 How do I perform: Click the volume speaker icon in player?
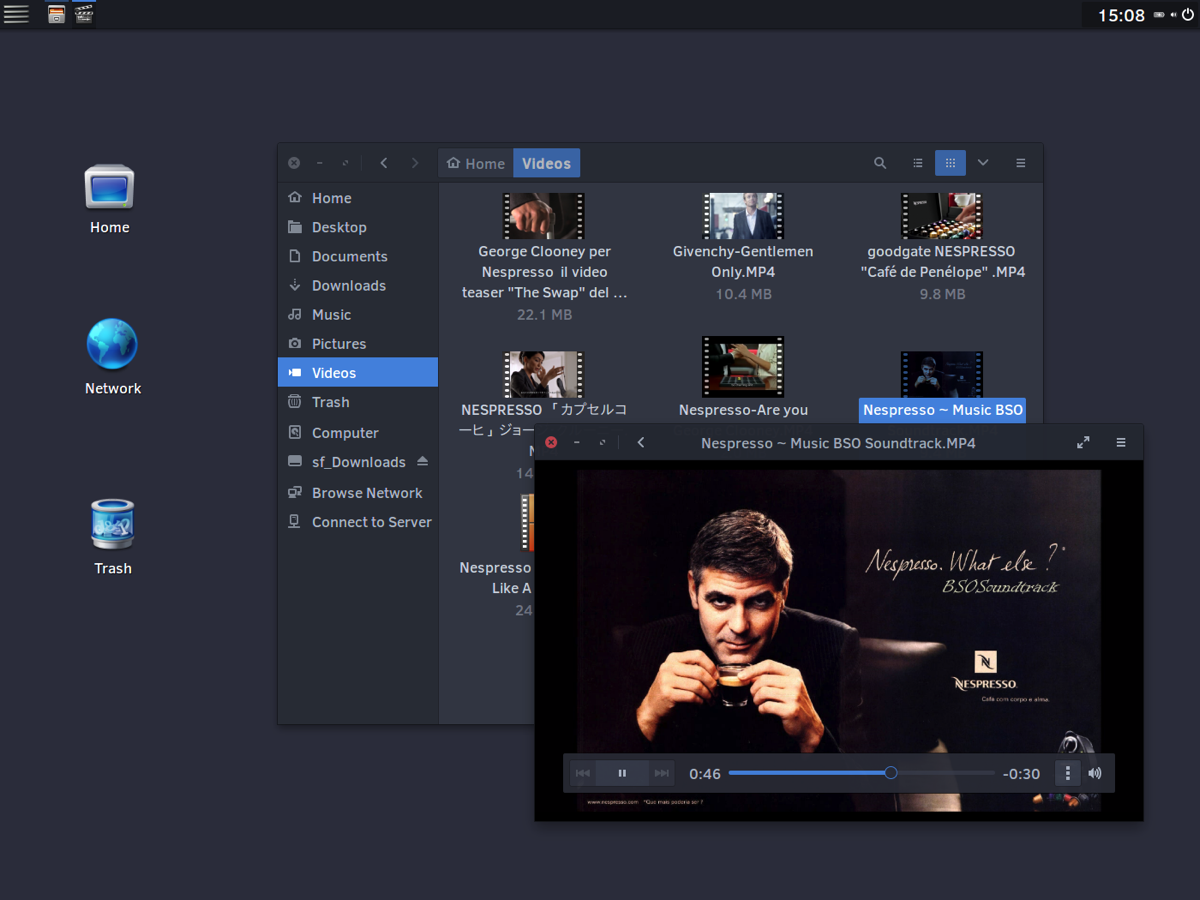click(x=1095, y=773)
